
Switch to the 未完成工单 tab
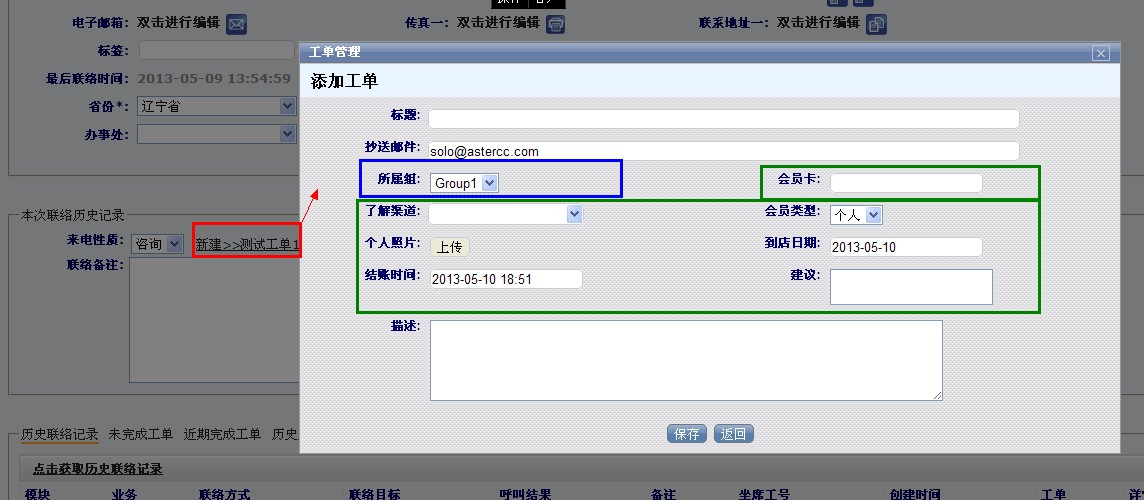pos(140,434)
